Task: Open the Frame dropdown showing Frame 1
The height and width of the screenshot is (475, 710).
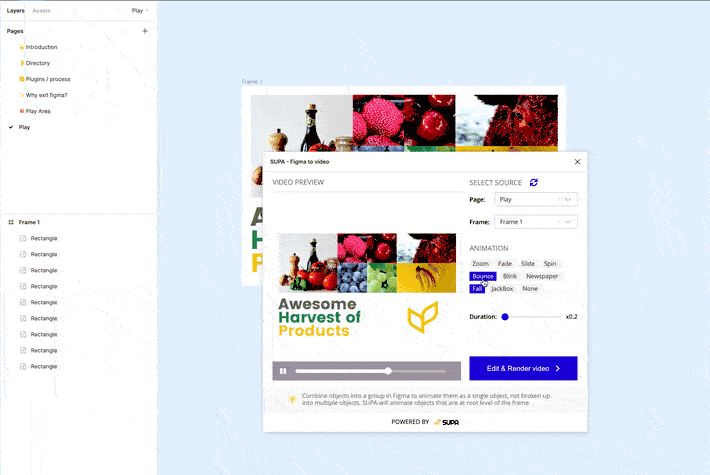Action: pos(536,222)
